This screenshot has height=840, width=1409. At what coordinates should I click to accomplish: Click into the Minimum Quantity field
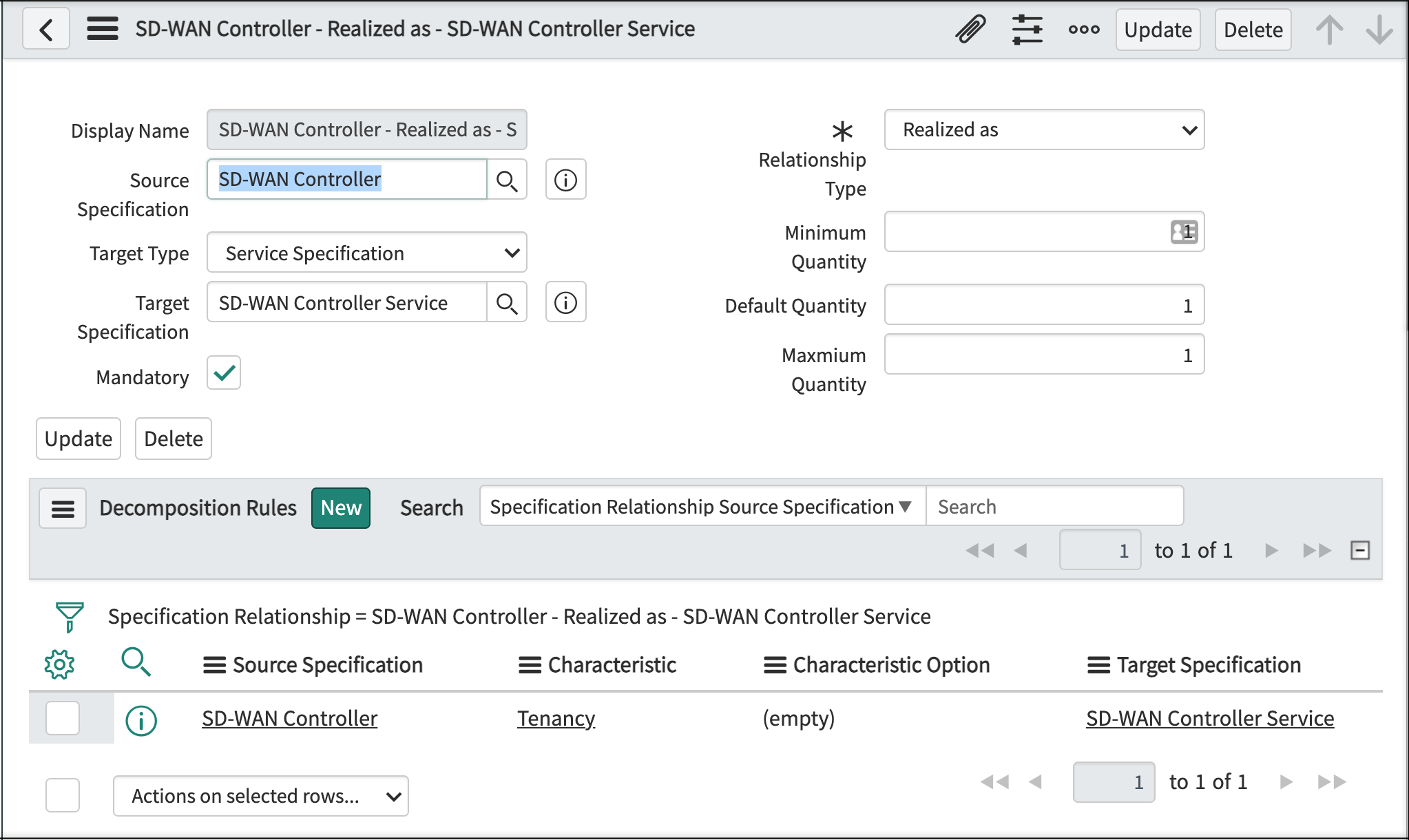coord(1044,231)
